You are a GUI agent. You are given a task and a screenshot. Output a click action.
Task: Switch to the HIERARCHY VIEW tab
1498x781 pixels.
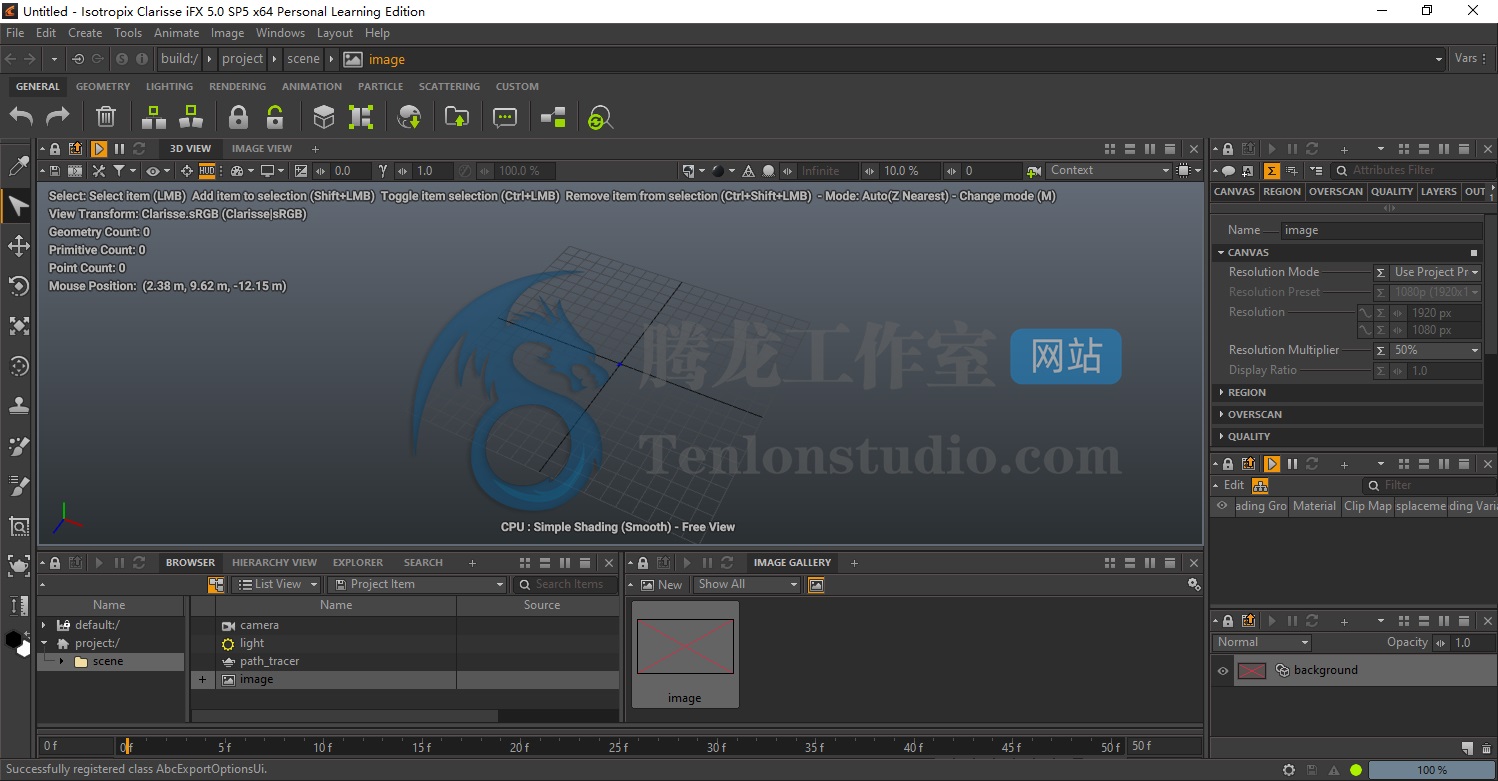(274, 563)
